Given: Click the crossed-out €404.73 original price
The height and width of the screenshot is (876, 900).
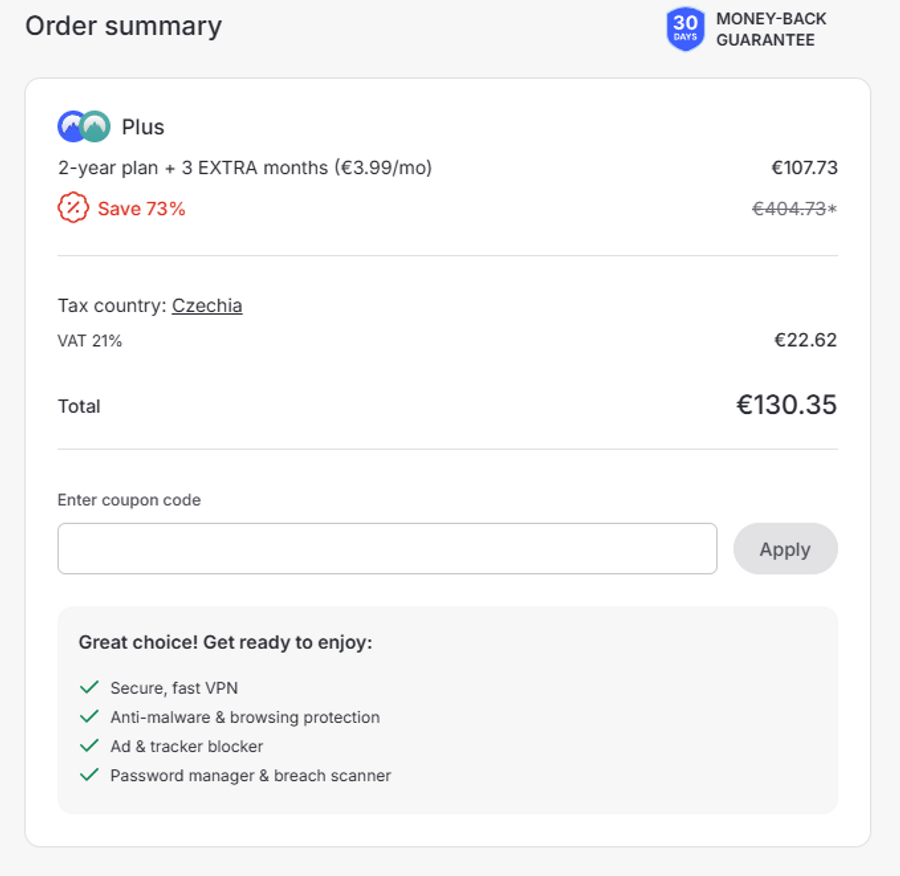Looking at the screenshot, I should (x=789, y=209).
